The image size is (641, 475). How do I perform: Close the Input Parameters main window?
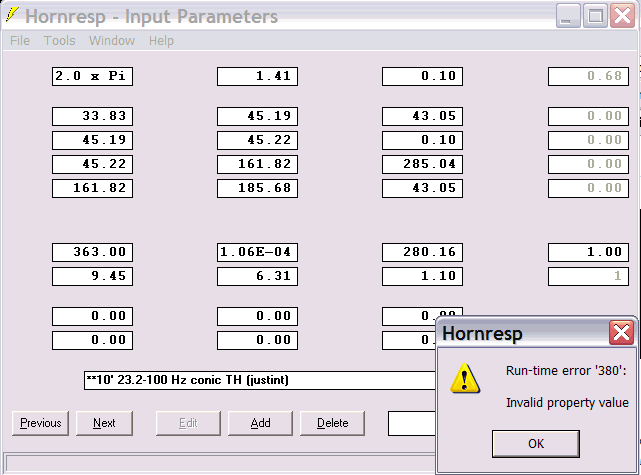coord(622,16)
